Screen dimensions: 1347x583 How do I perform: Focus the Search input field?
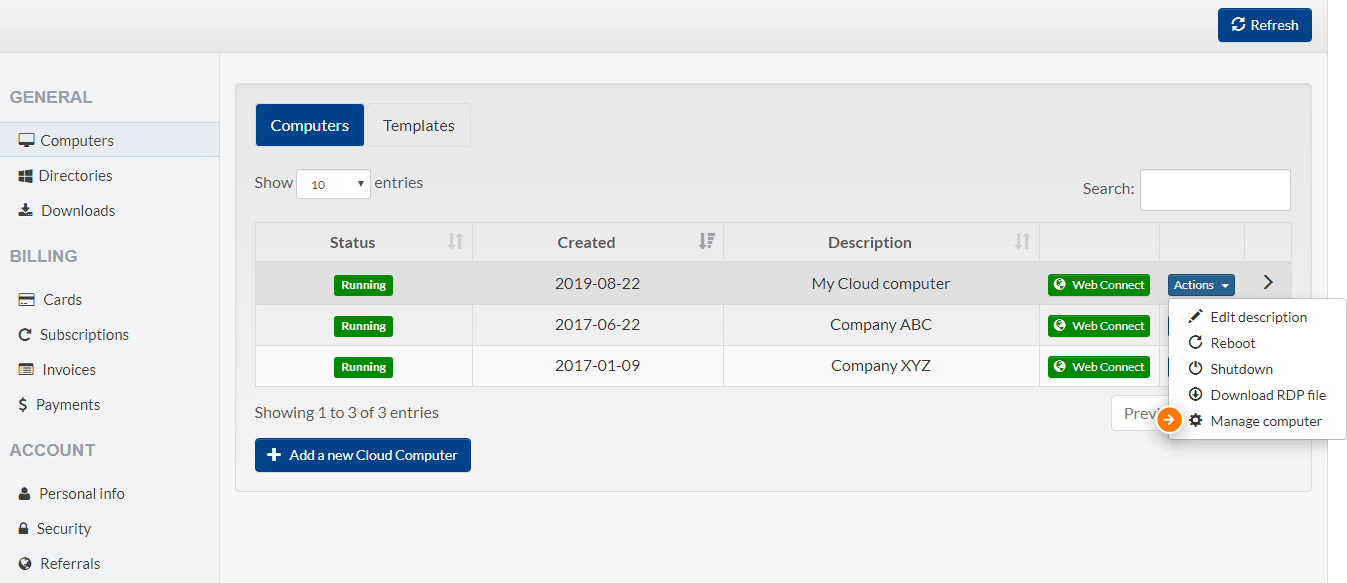(x=1215, y=190)
